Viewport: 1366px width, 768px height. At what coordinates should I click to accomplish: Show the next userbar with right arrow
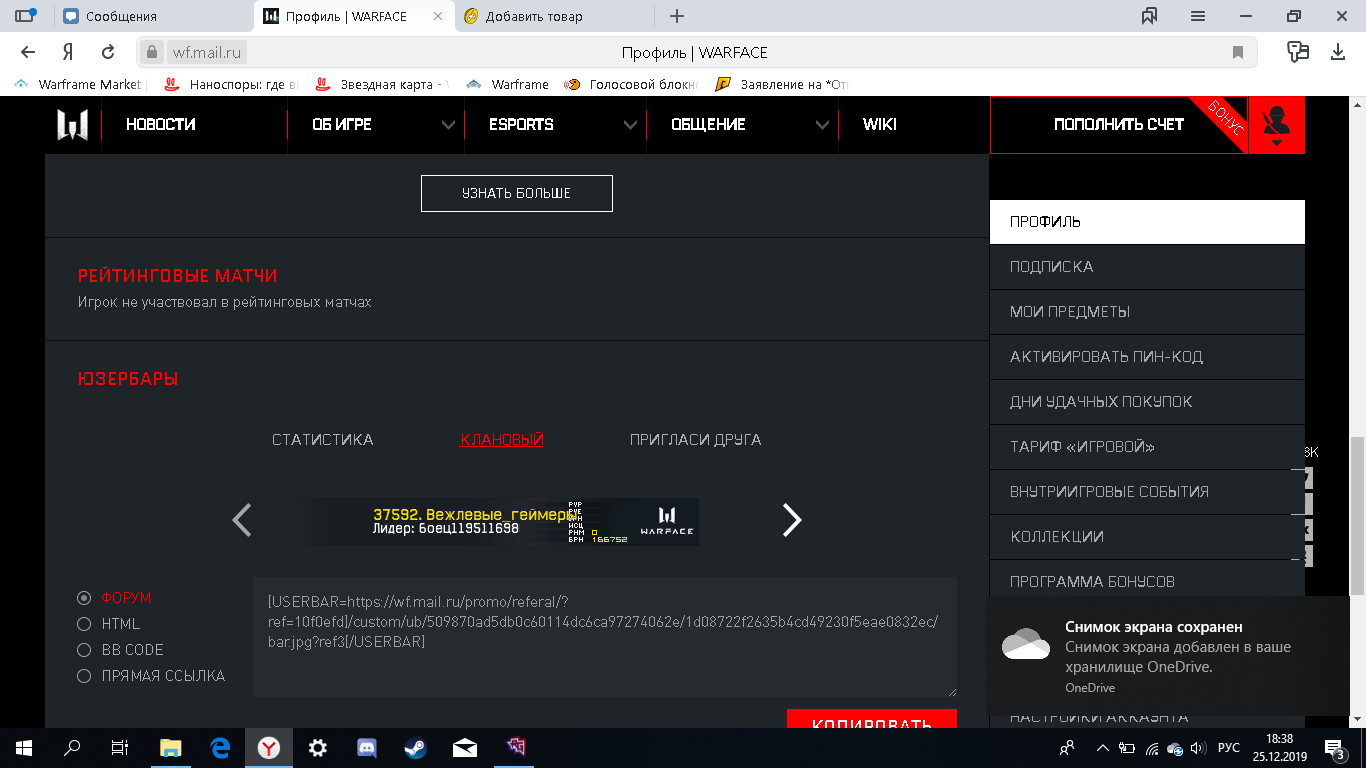tap(792, 520)
